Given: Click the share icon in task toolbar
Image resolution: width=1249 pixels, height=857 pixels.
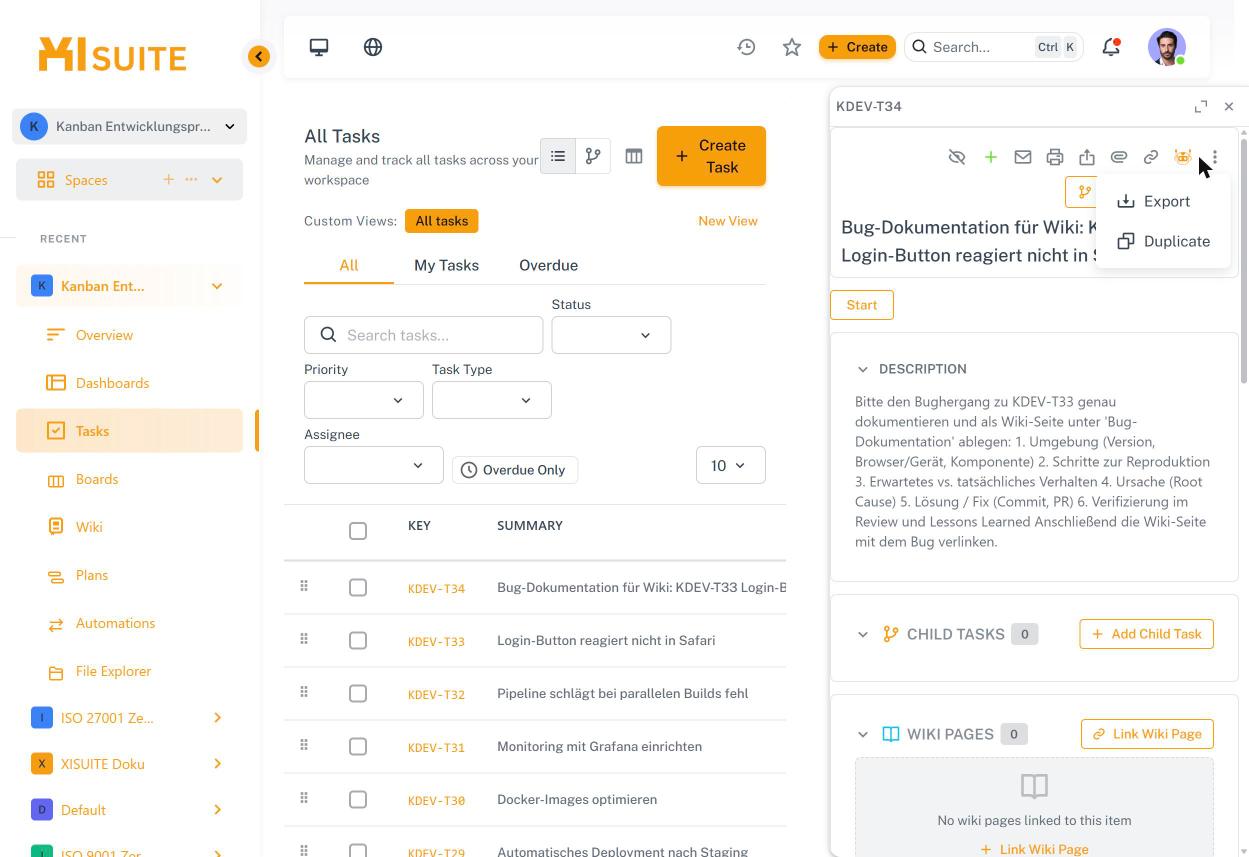Looking at the screenshot, I should coord(1086,157).
